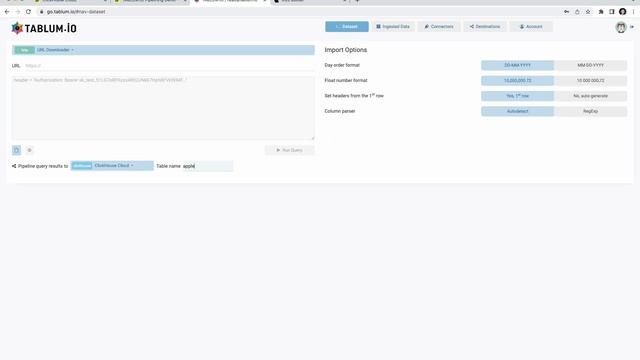Open the Chrome three-dot menu
The width and height of the screenshot is (640, 360).
click(x=633, y=12)
